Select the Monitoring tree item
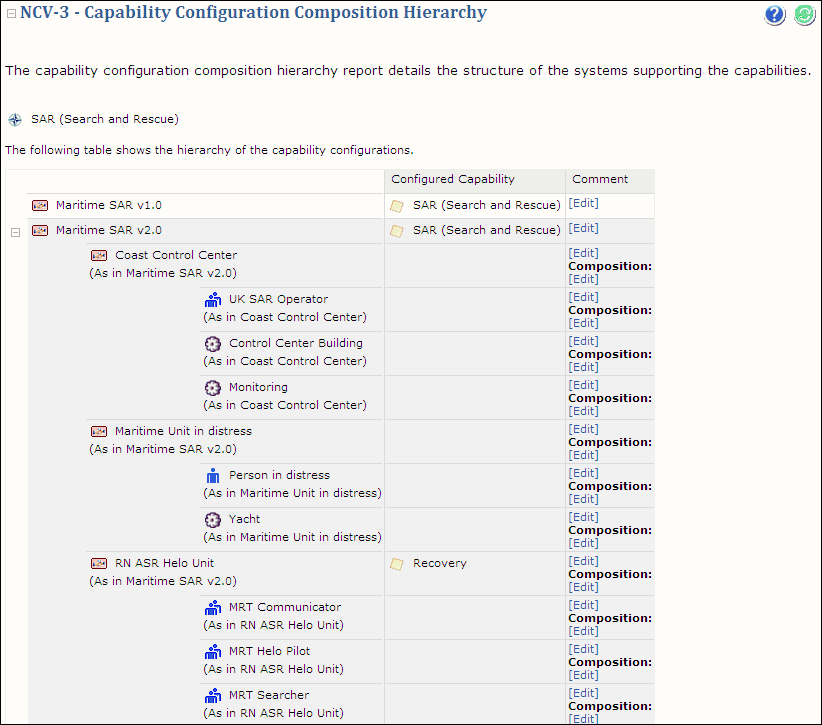Screen dimensions: 822x725 [258, 387]
